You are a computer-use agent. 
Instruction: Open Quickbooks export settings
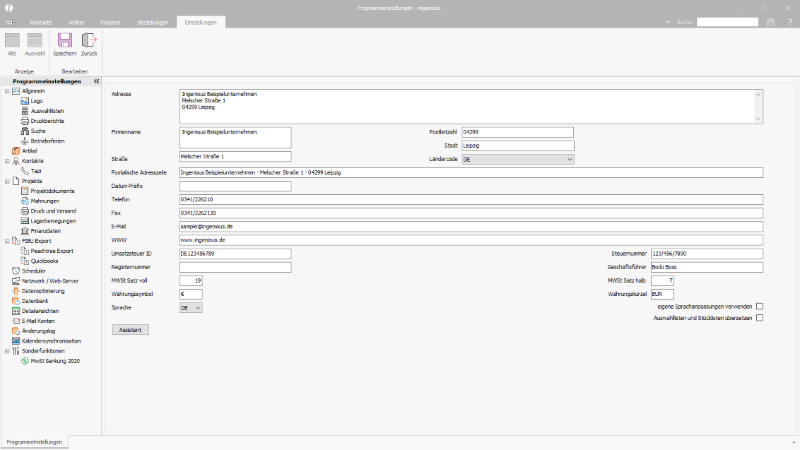point(44,261)
